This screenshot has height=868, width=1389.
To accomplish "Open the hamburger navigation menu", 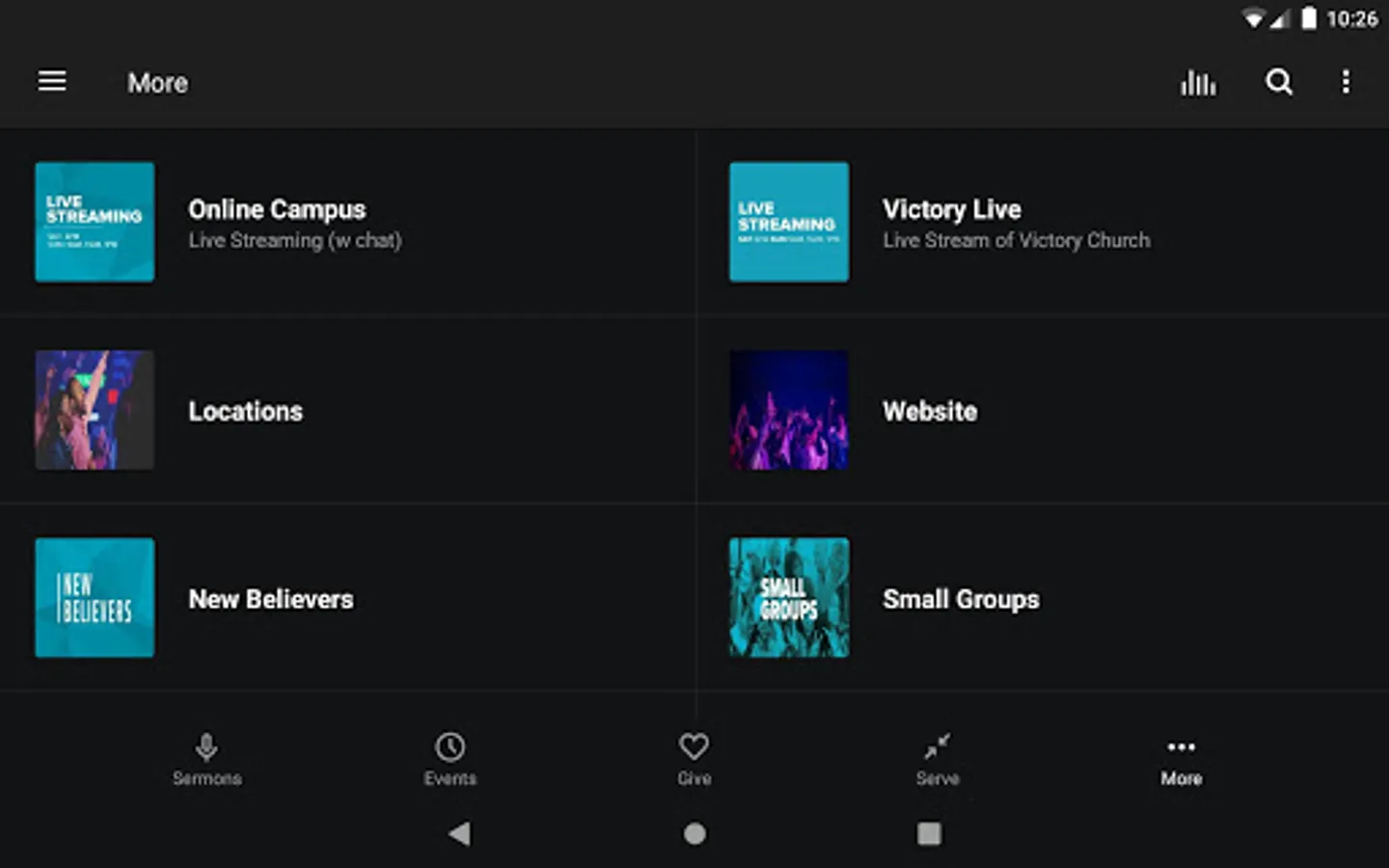I will coord(52,82).
